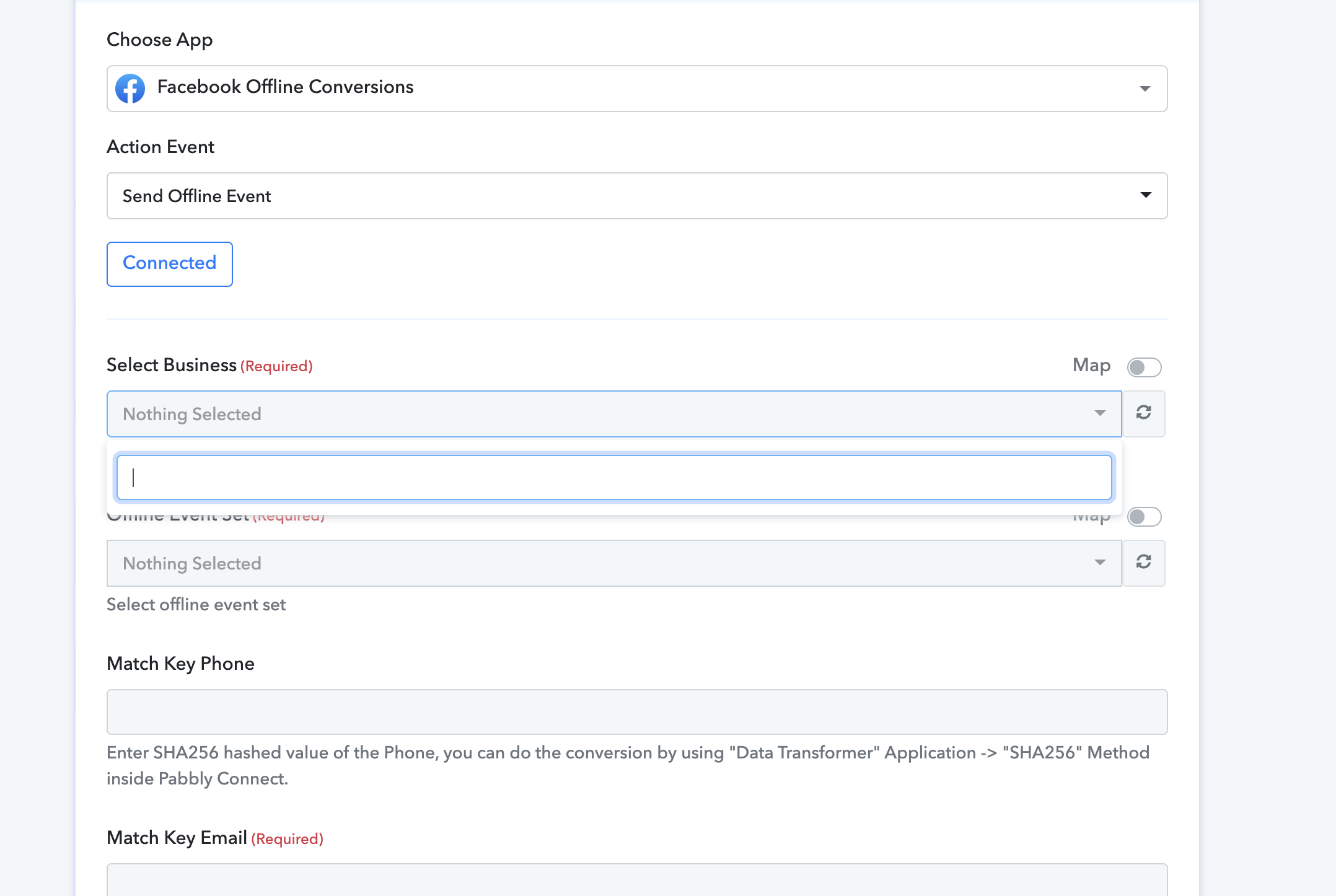1336x896 pixels.
Task: Click the "Choose App" label
Action: tap(160, 40)
